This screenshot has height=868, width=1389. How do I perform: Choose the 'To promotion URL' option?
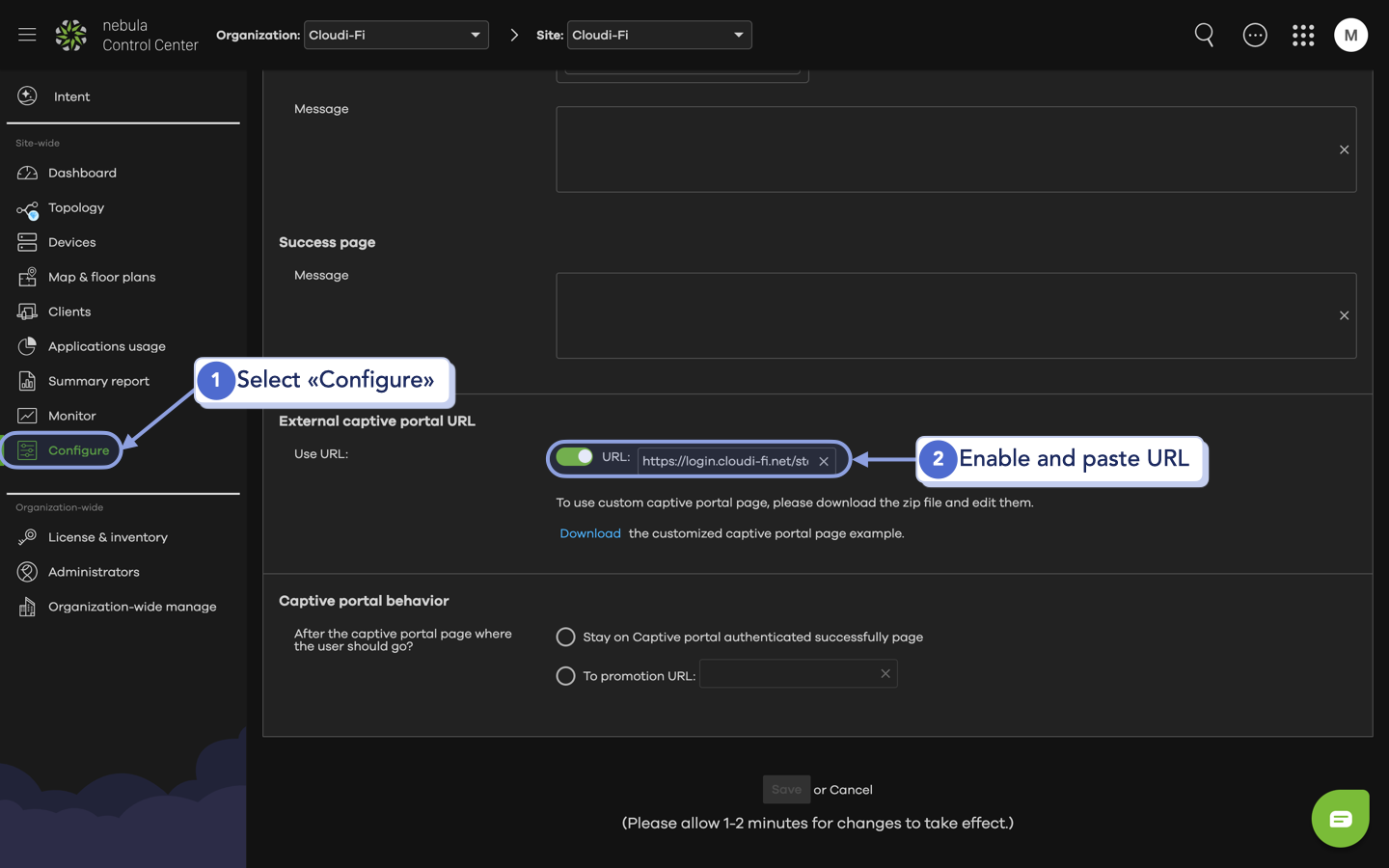tap(565, 675)
